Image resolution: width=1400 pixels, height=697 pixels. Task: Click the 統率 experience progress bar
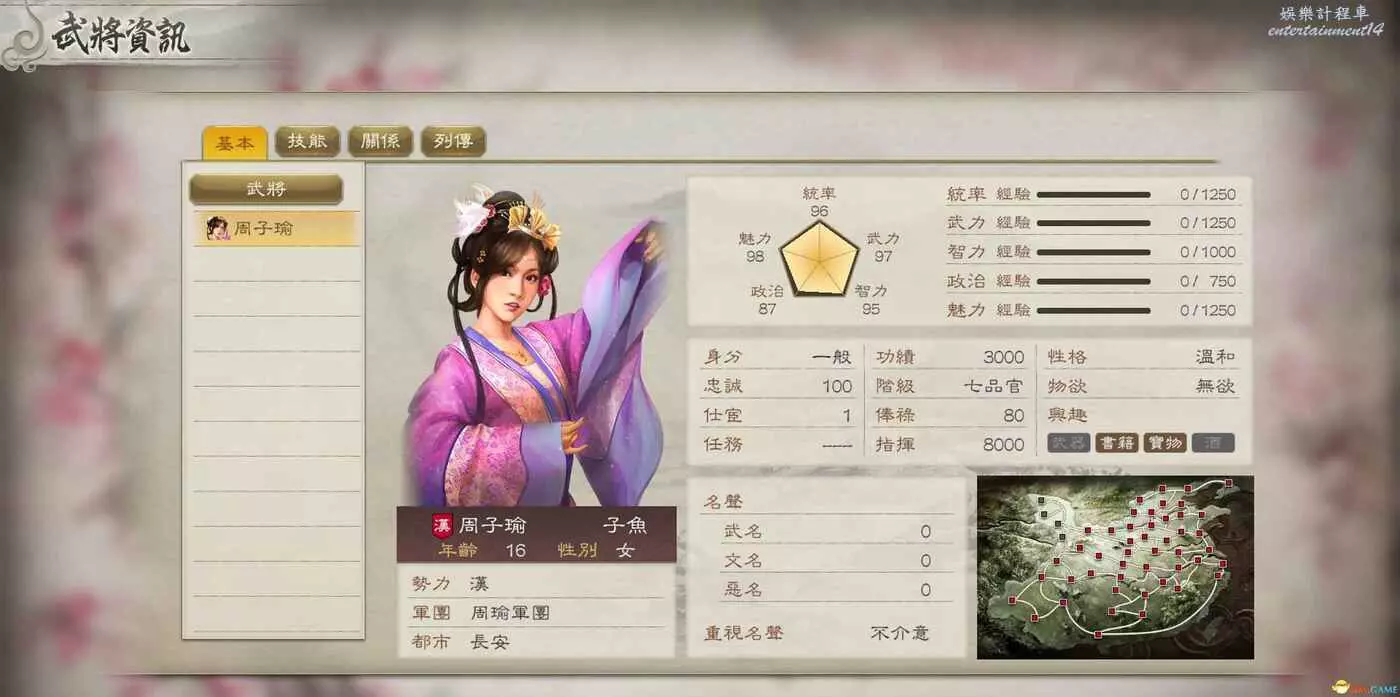click(x=1093, y=195)
